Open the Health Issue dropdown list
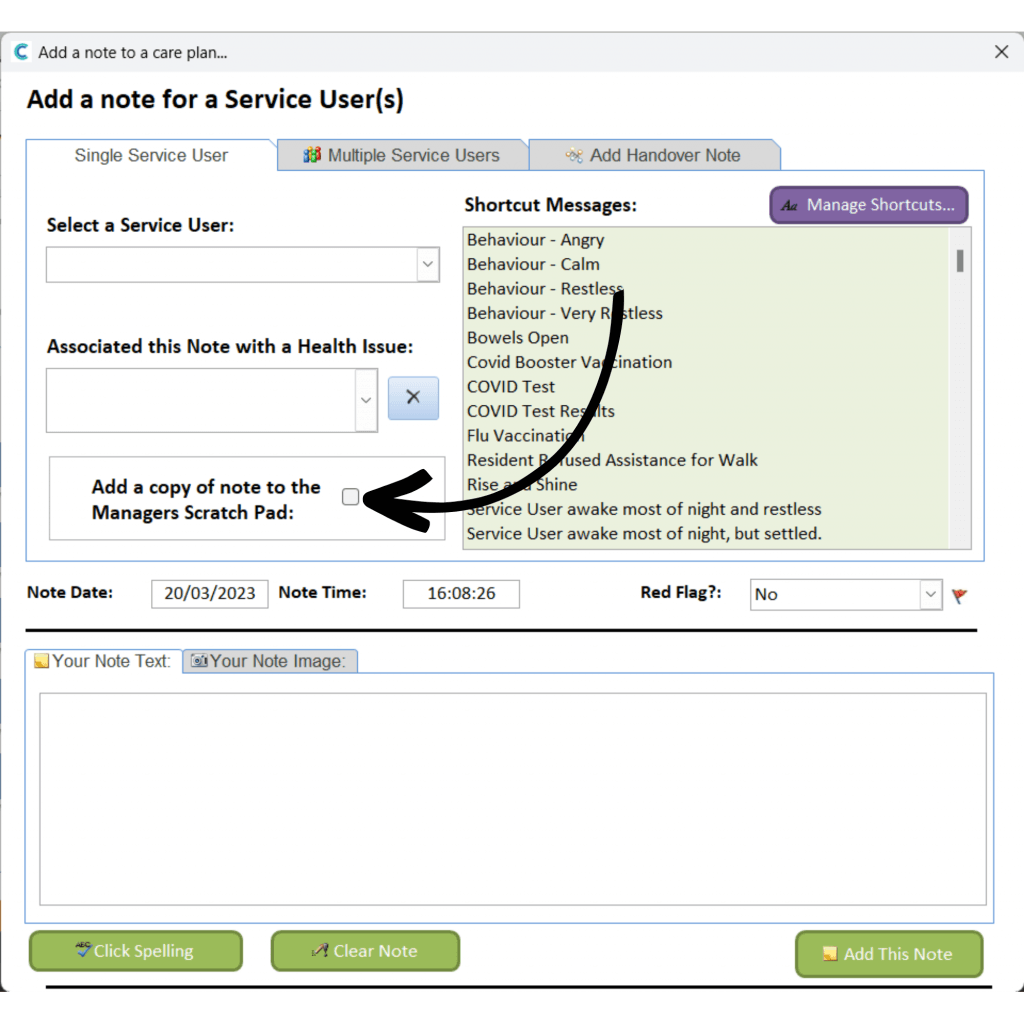This screenshot has height=1024, width=1024. [x=365, y=399]
